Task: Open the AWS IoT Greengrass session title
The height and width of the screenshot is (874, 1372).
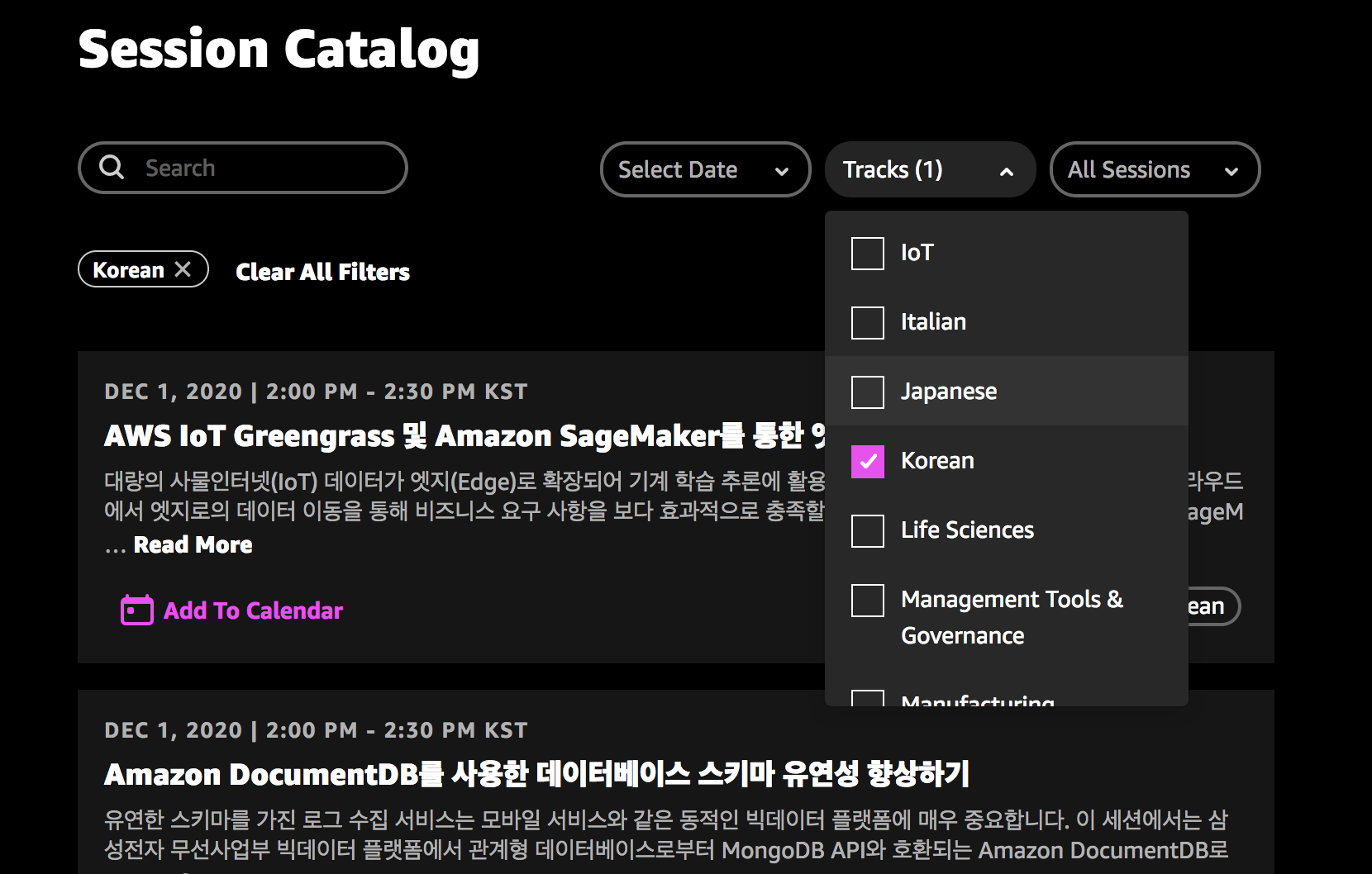Action: [464, 435]
